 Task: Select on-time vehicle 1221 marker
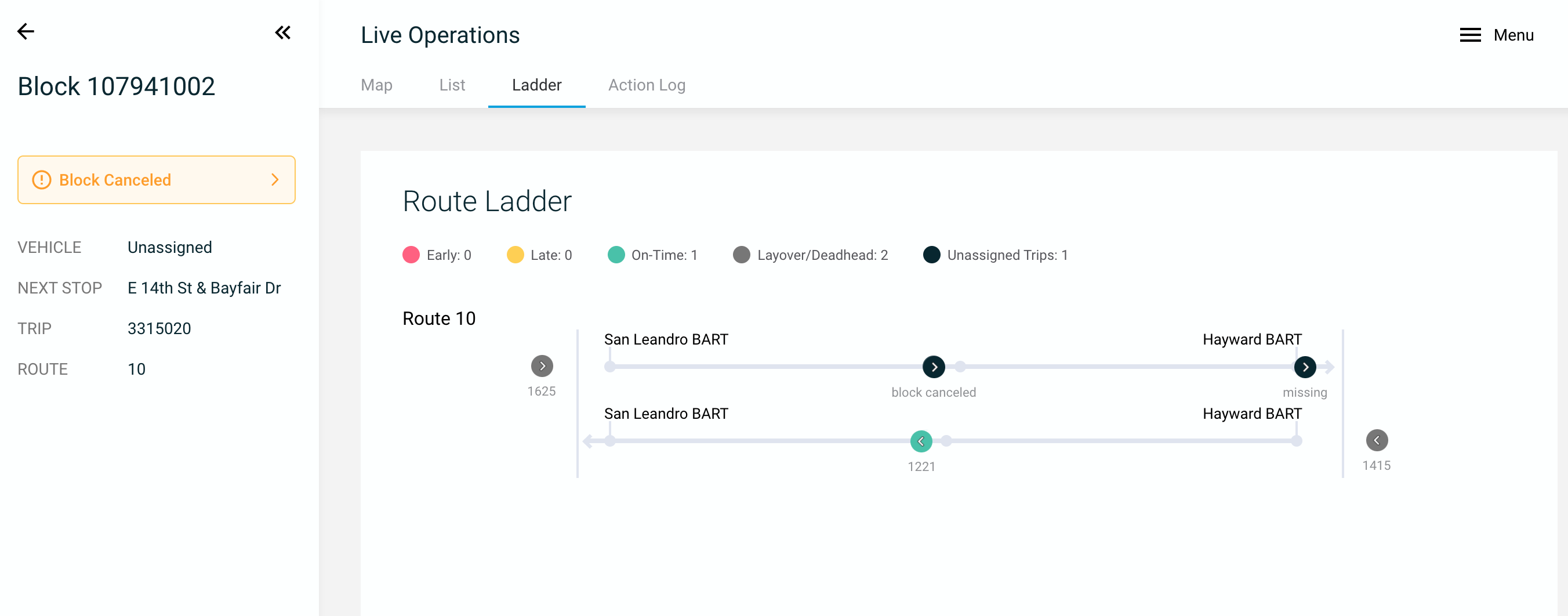pos(921,441)
